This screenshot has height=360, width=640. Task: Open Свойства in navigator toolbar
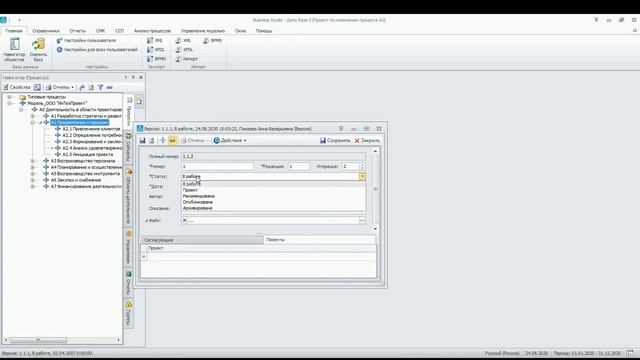point(17,87)
